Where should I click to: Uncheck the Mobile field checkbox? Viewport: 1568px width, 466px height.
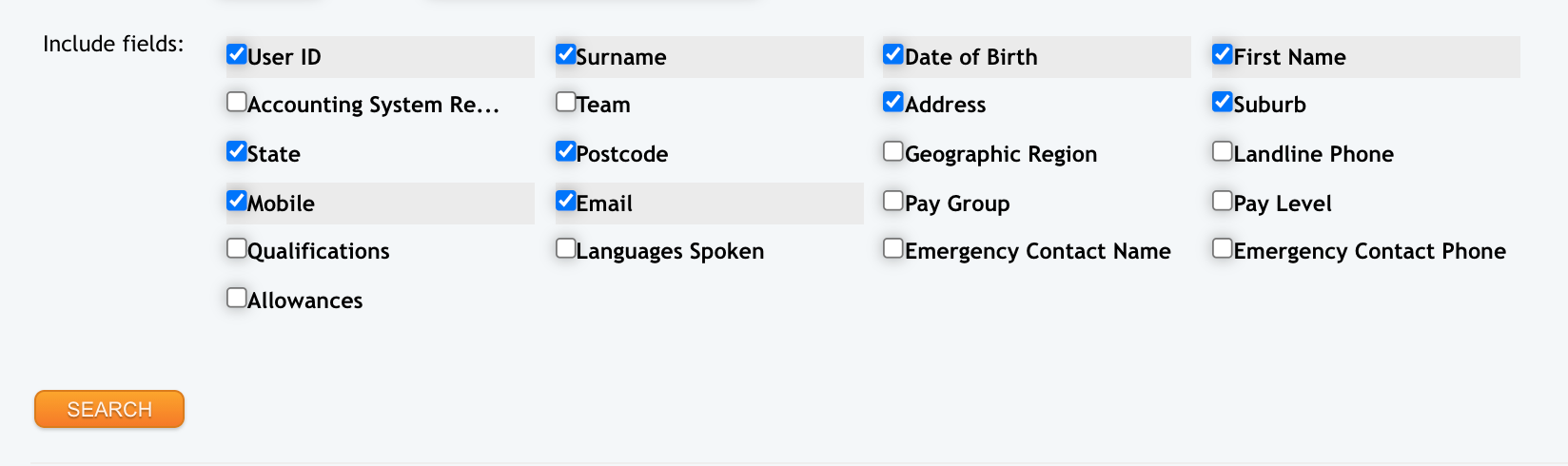coord(237,201)
